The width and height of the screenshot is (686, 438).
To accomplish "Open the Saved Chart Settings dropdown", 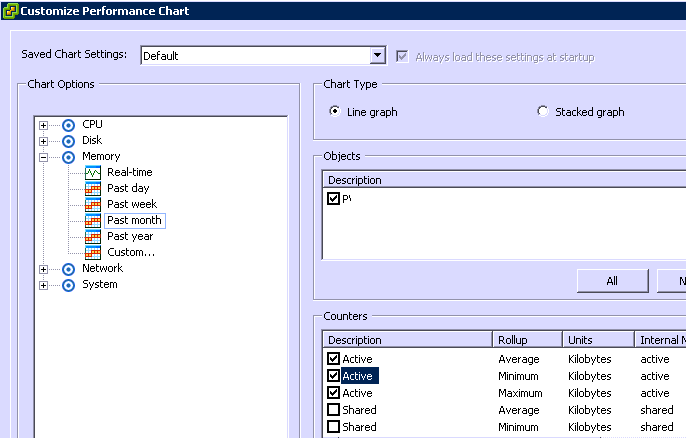I will click(x=377, y=56).
